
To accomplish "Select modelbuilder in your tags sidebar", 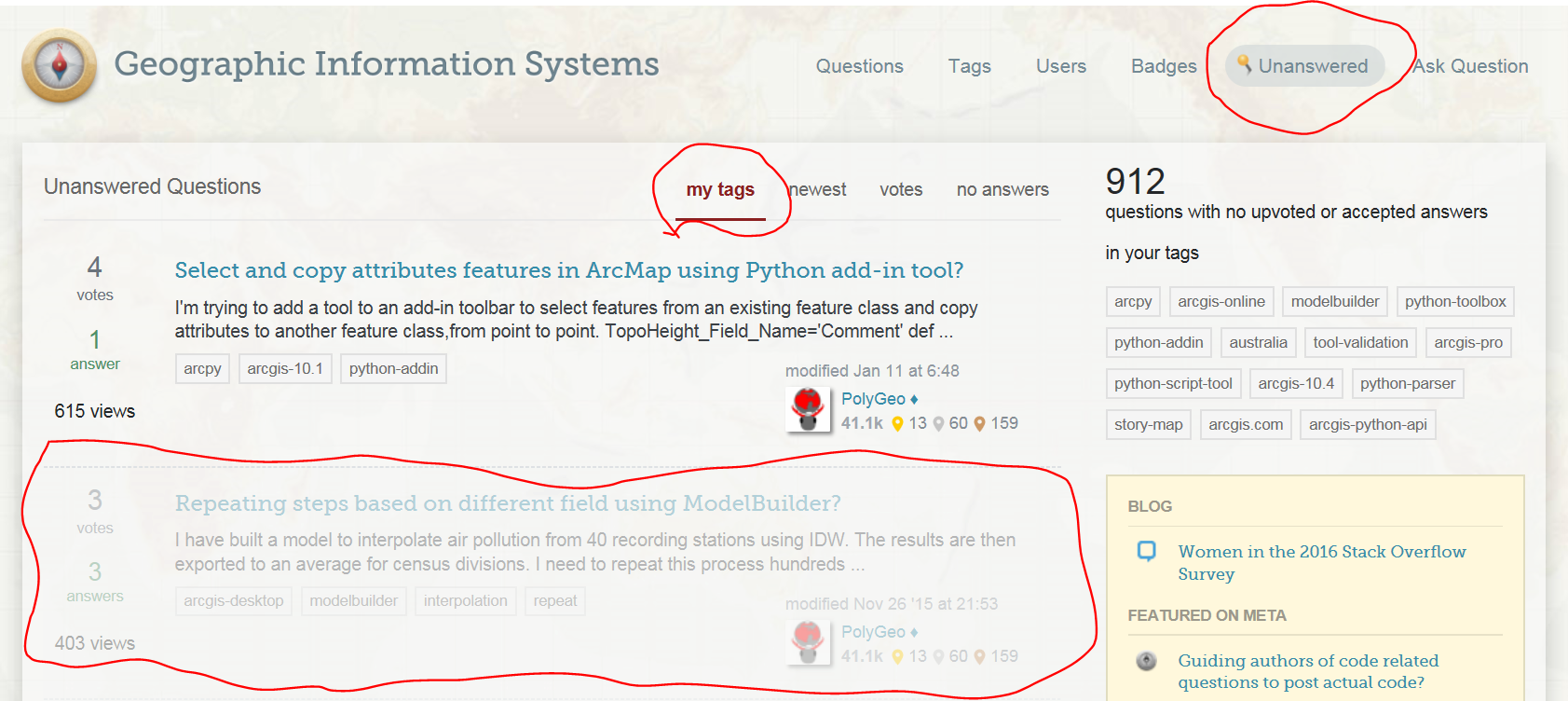I will click(x=1335, y=302).
